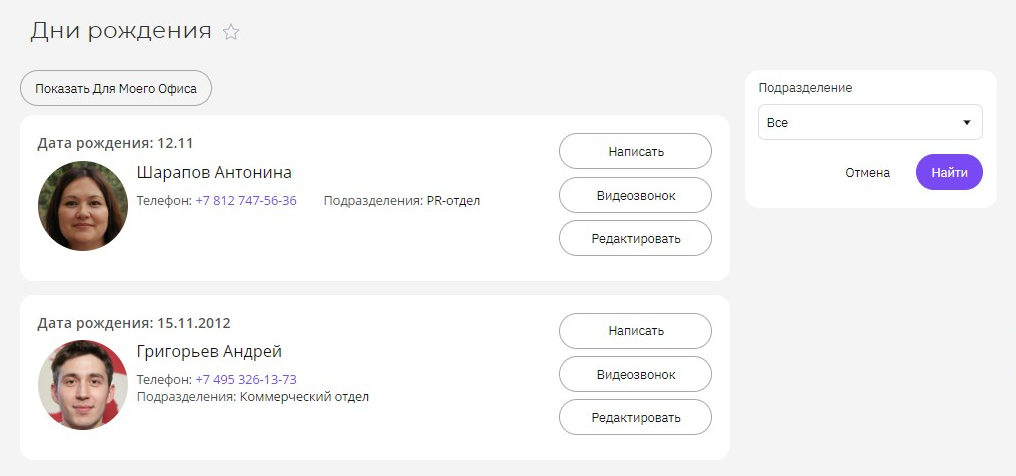Click the favorite star next to Дни рождения
The width and height of the screenshot is (1016, 476).
point(231,32)
